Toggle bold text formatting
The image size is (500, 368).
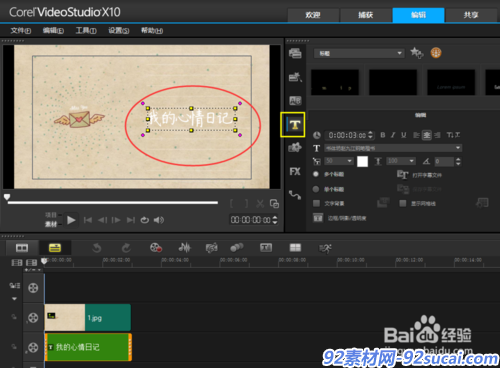coord(383,135)
